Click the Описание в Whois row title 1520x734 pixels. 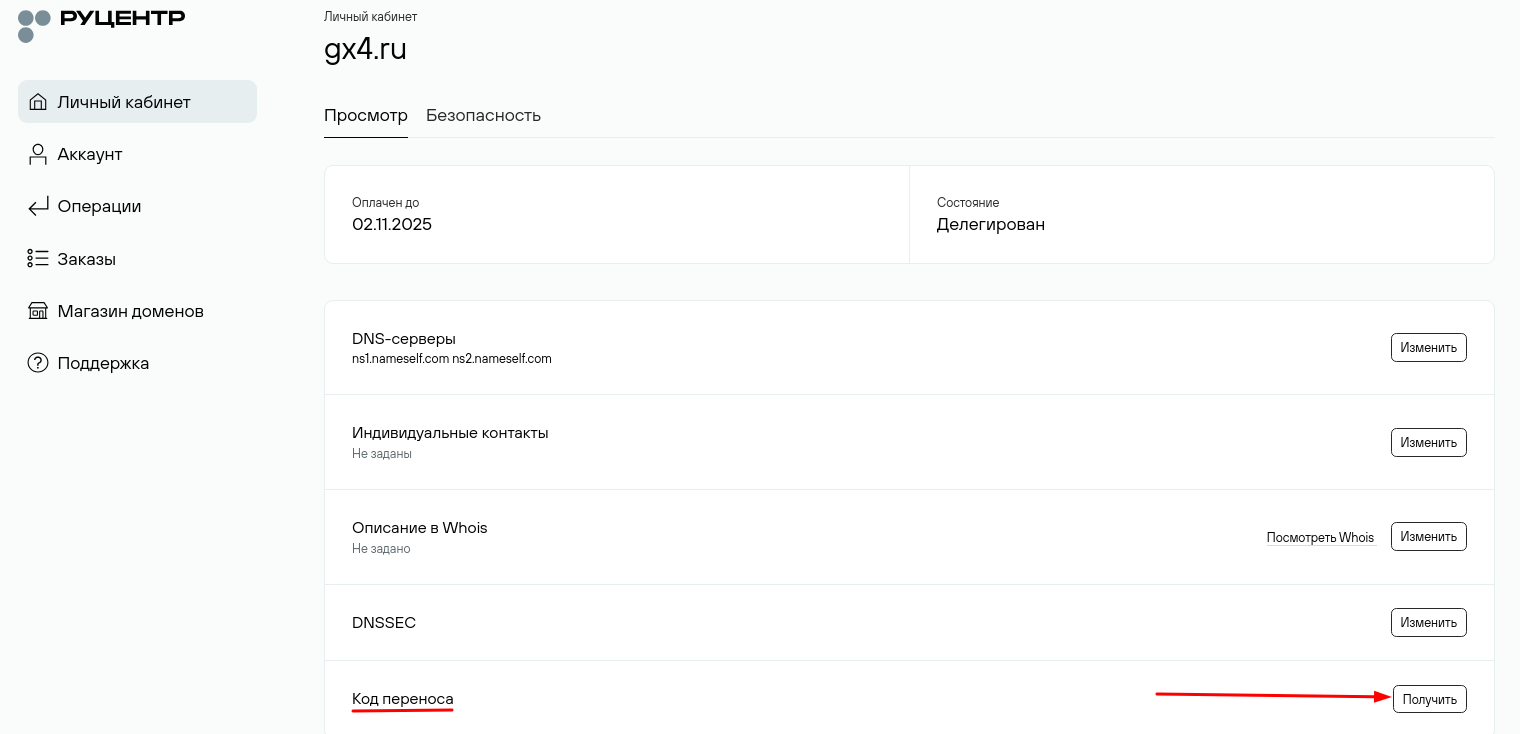(420, 527)
